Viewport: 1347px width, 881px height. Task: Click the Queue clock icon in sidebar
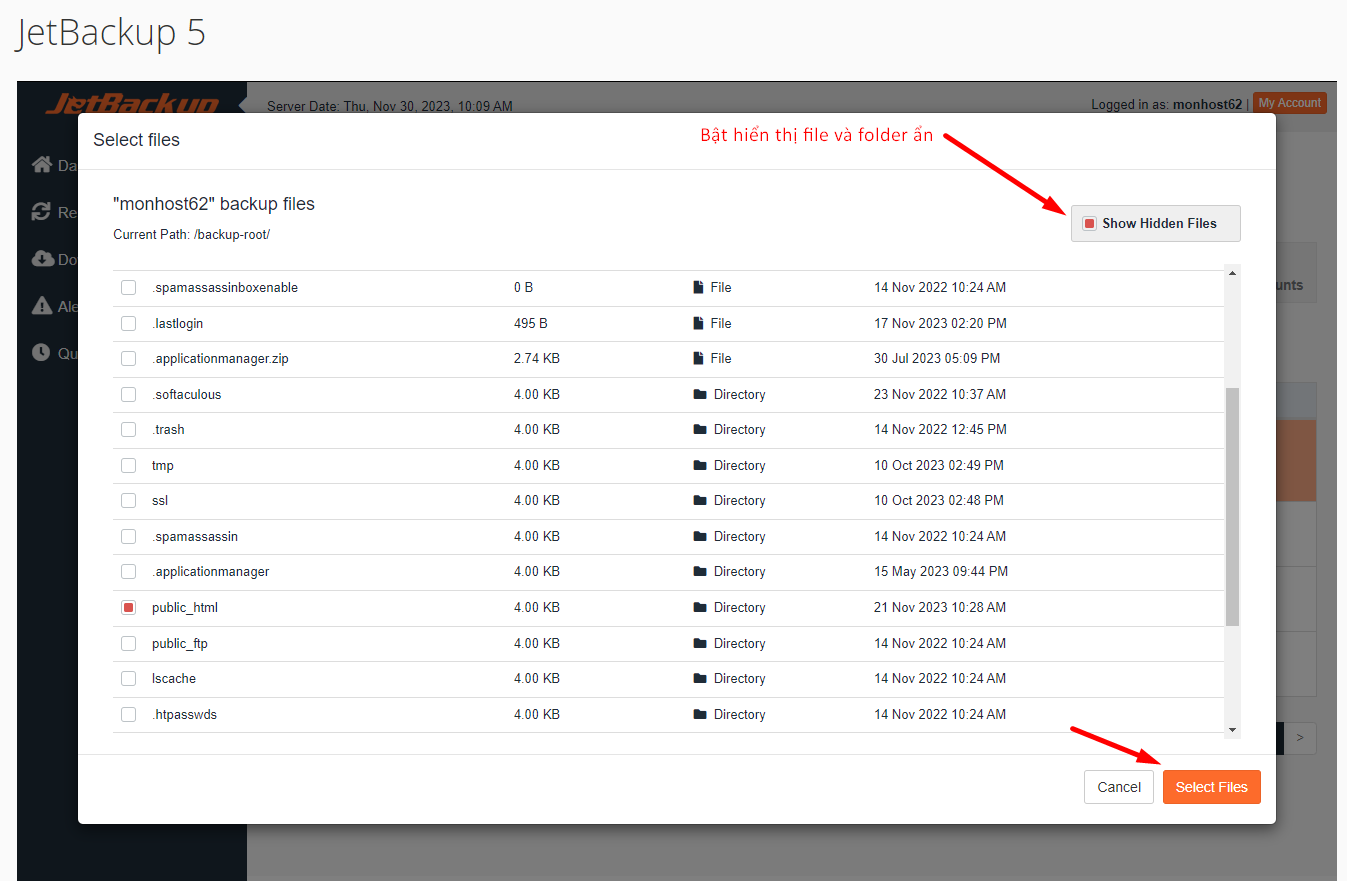(x=41, y=352)
